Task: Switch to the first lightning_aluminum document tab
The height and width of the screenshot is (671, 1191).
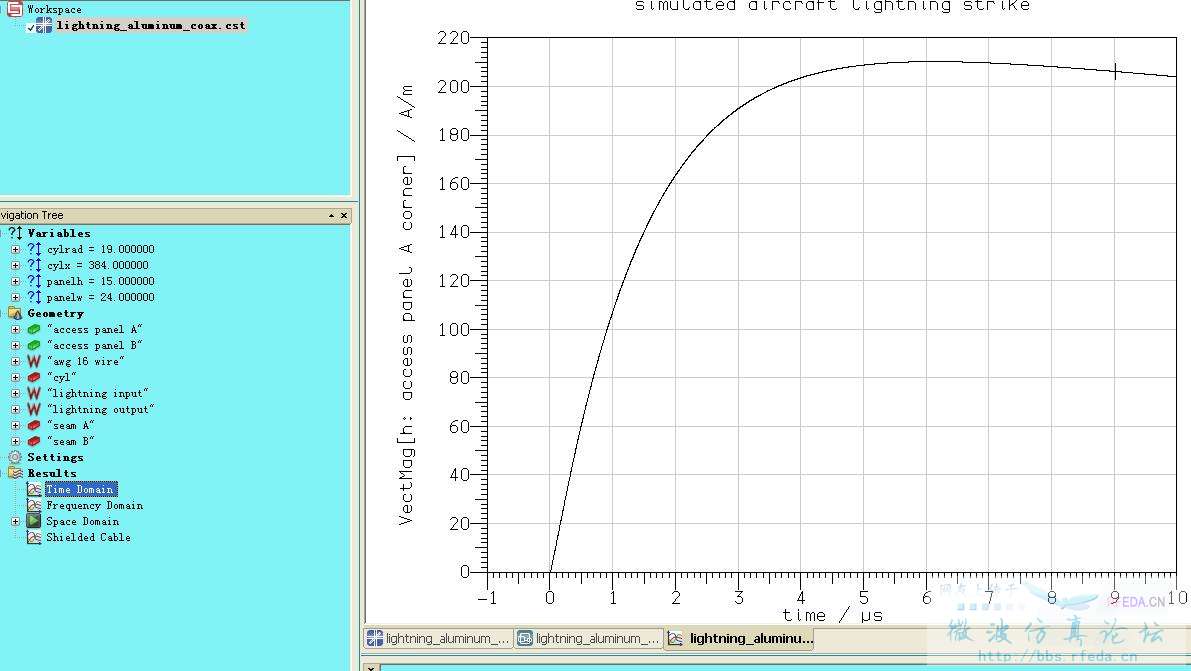Action: 438,638
